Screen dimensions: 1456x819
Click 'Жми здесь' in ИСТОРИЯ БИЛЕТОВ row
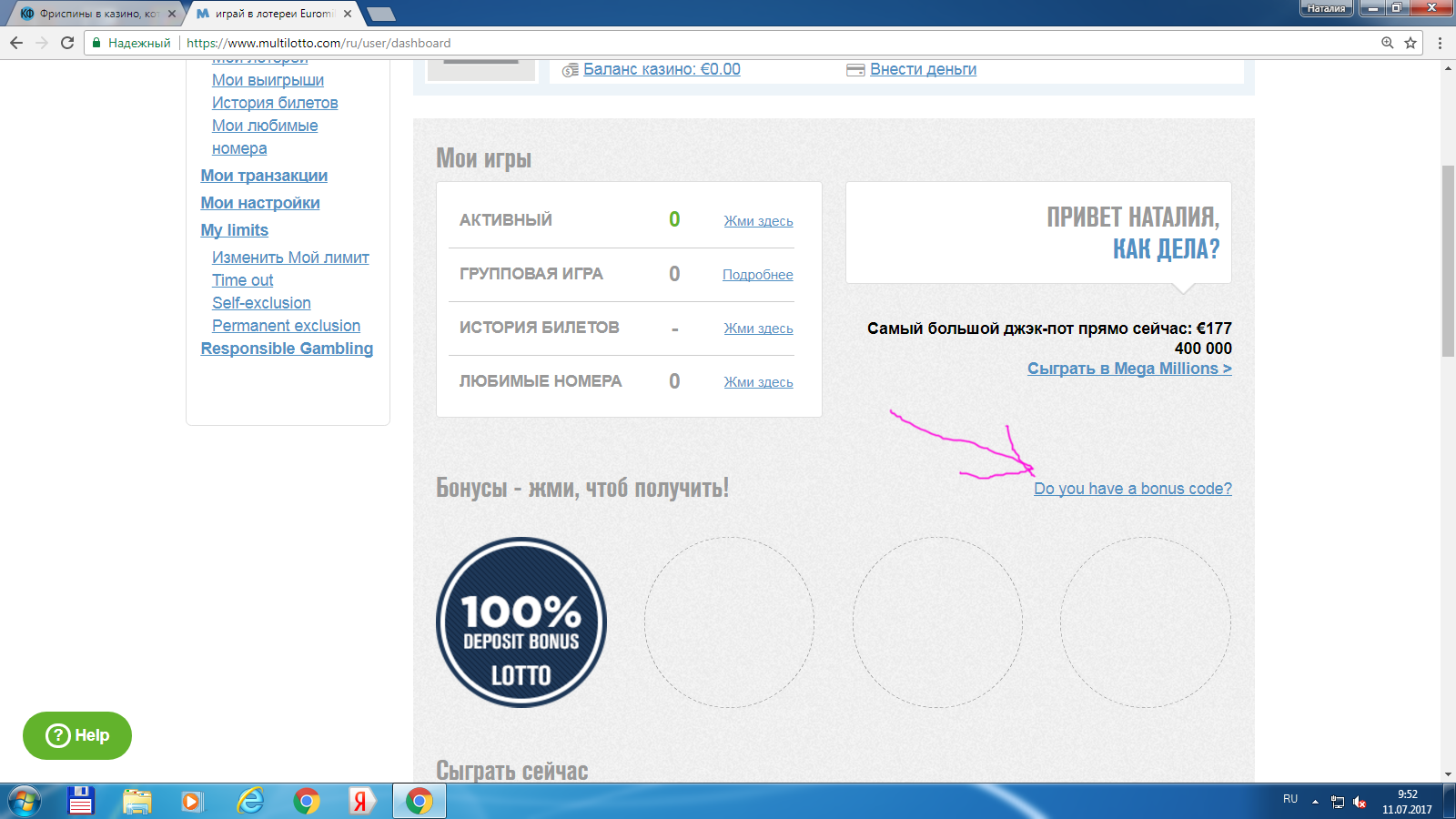(x=758, y=329)
